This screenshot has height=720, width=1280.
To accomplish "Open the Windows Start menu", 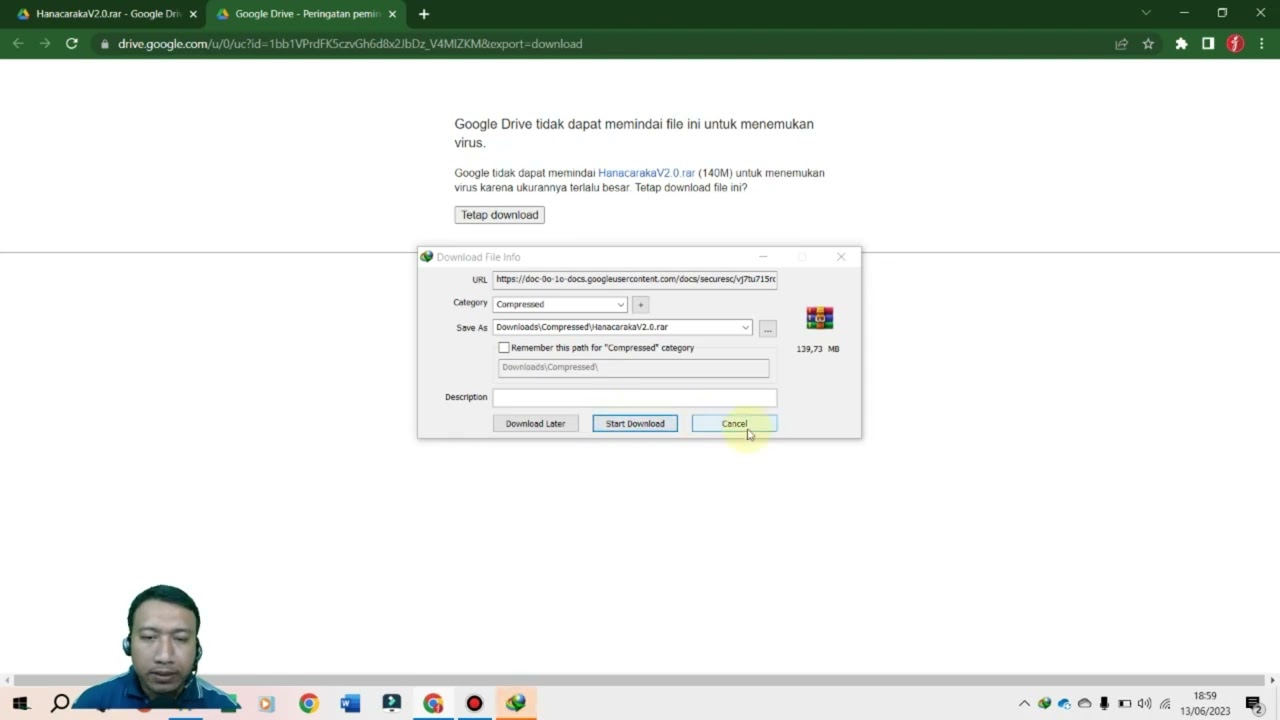I will [20, 704].
